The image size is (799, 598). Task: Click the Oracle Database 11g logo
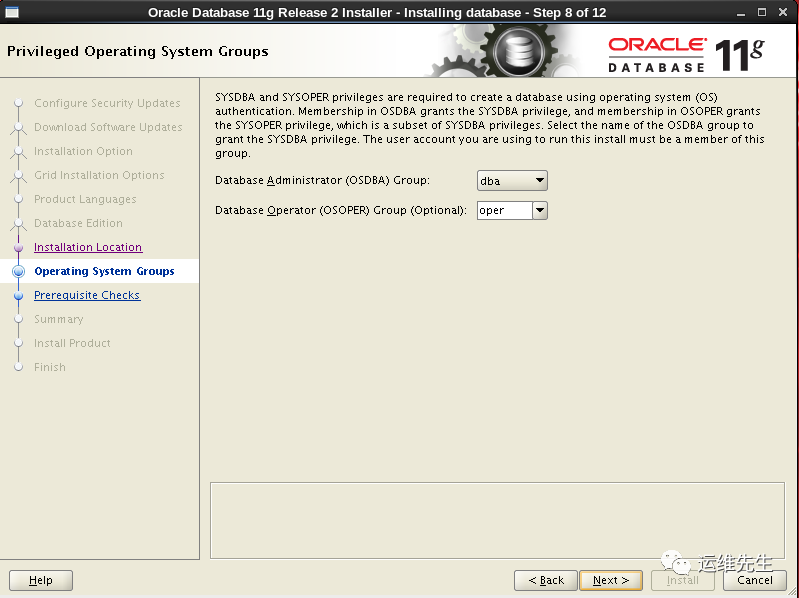click(686, 55)
